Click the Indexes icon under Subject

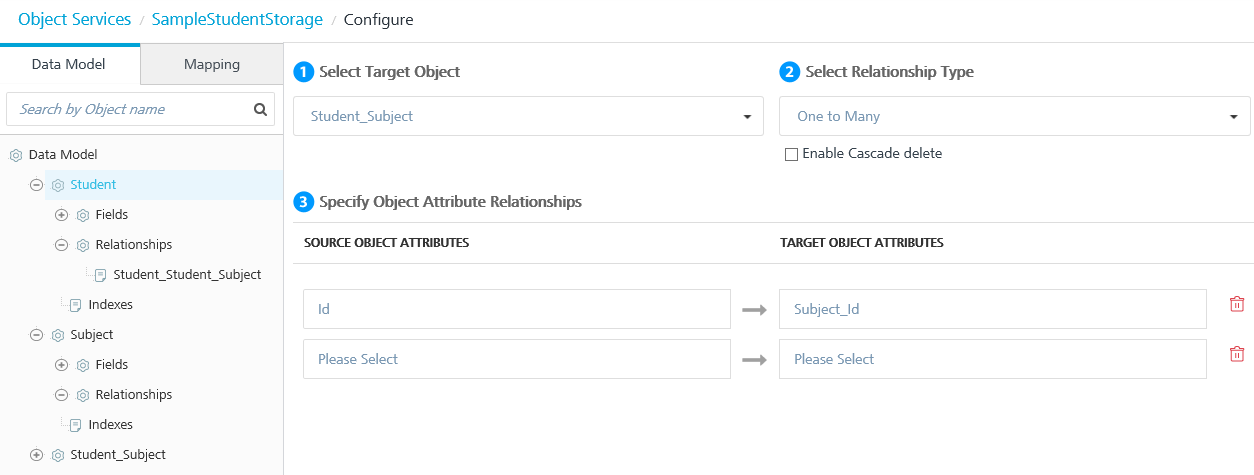point(75,425)
